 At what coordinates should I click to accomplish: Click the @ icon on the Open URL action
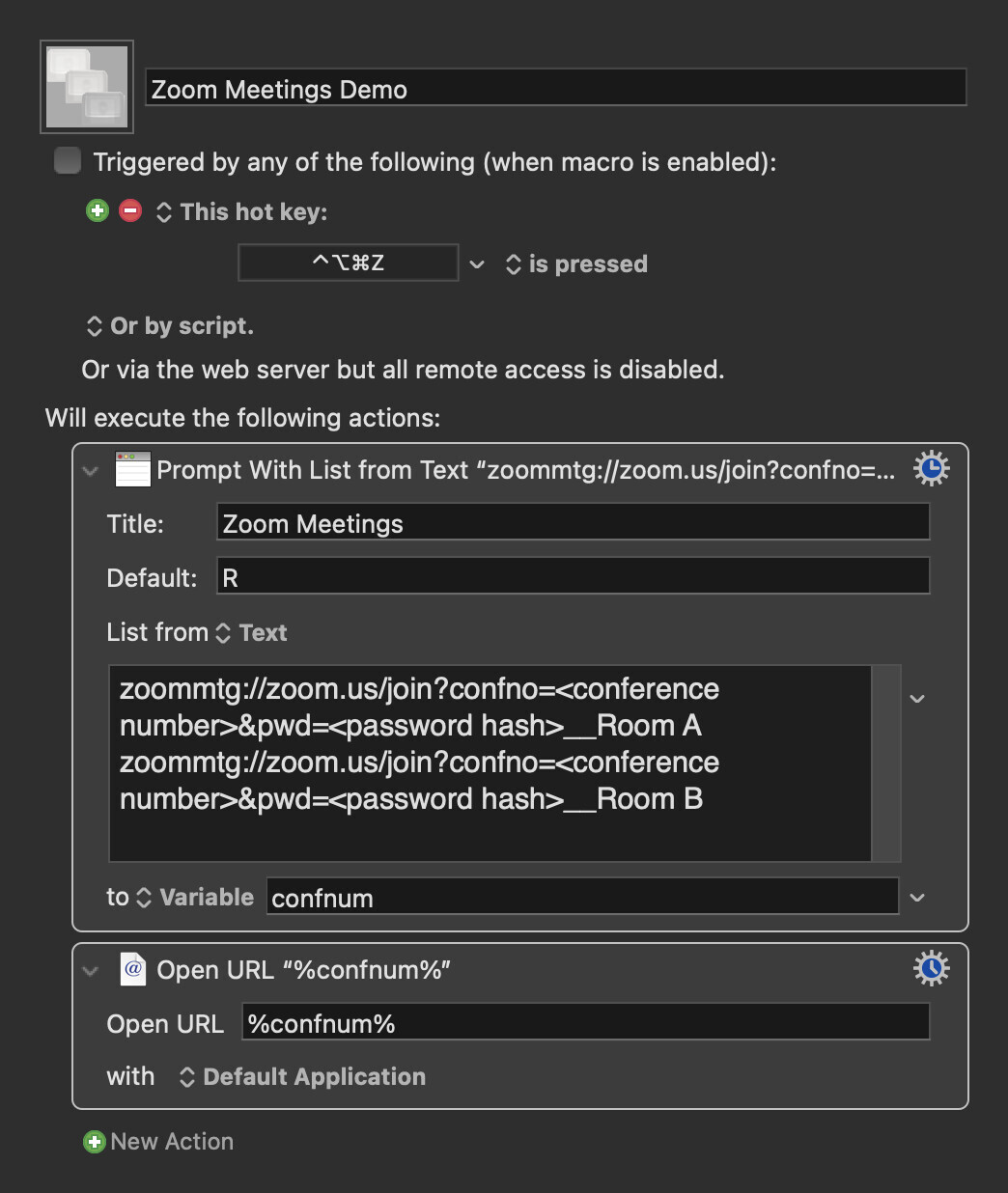click(x=132, y=969)
